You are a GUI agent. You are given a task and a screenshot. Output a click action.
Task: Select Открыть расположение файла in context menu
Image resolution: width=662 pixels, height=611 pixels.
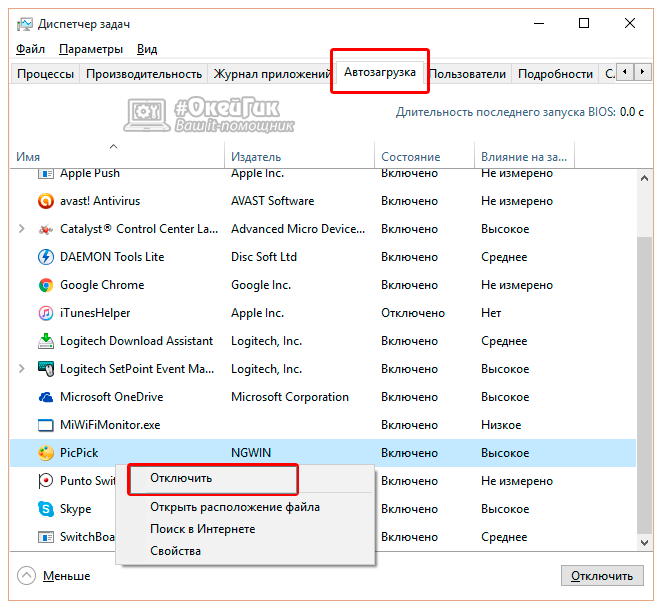click(235, 507)
